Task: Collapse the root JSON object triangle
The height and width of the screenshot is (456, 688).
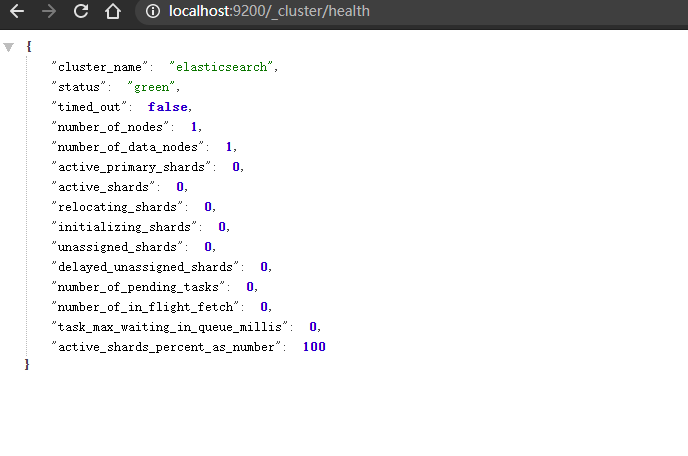Action: click(x=8, y=47)
